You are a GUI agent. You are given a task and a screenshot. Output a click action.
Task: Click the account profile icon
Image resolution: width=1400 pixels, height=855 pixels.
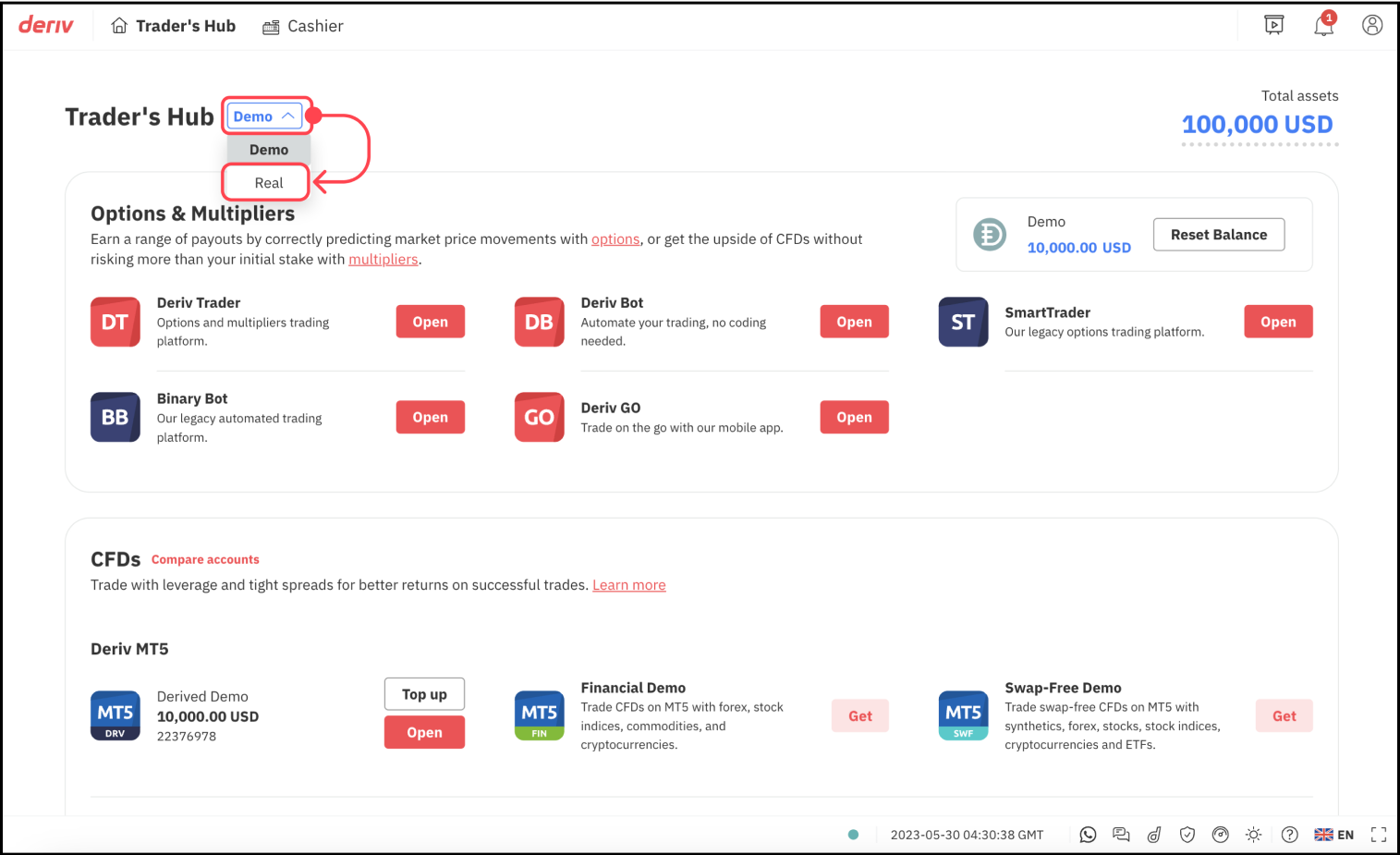1372,25
